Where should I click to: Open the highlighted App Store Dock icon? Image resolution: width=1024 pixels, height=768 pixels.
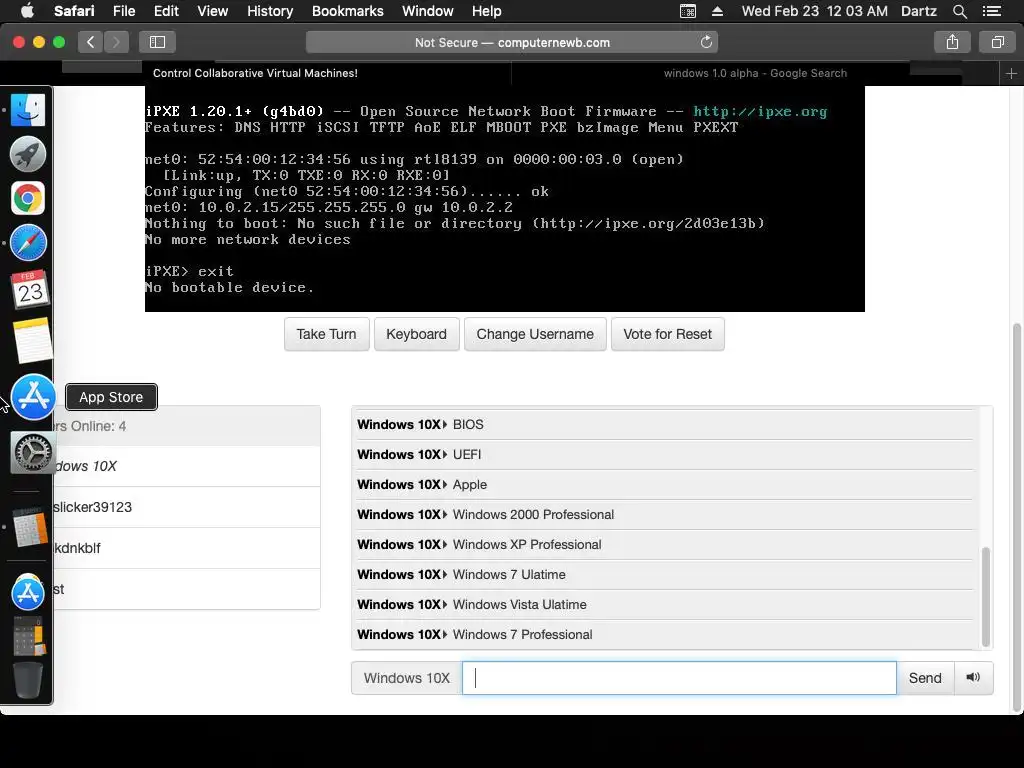pos(33,397)
